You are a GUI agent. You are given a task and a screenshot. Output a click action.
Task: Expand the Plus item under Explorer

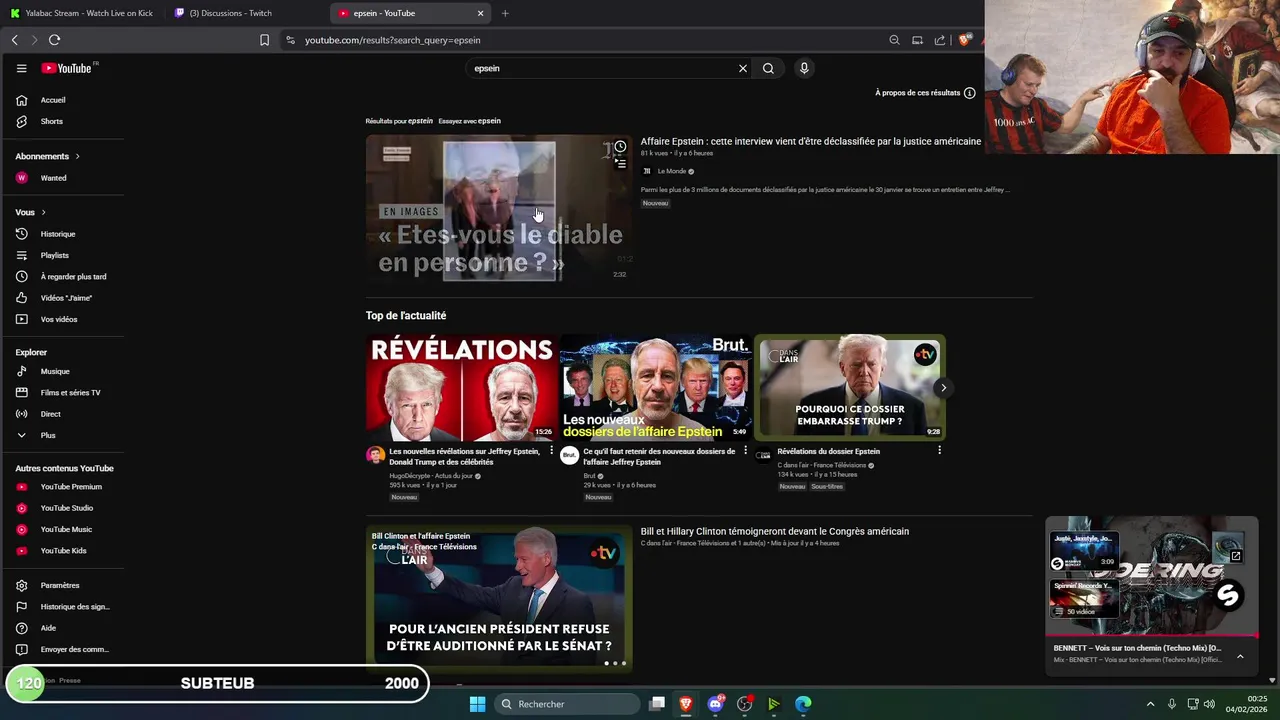tap(36, 435)
